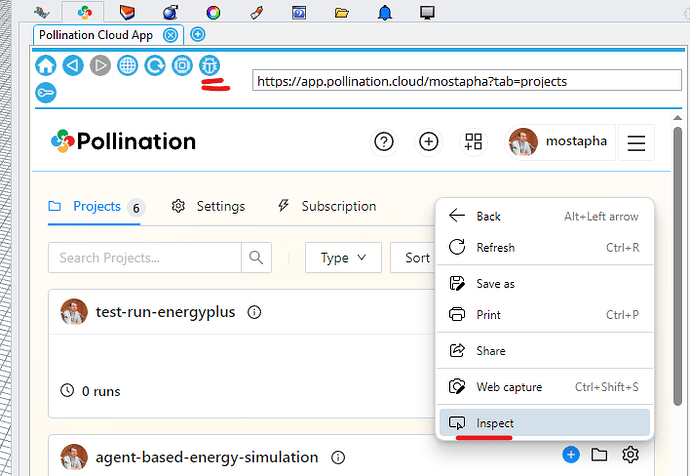Choose Save as in context menu
Viewport: 690px width, 476px height.
544,284
